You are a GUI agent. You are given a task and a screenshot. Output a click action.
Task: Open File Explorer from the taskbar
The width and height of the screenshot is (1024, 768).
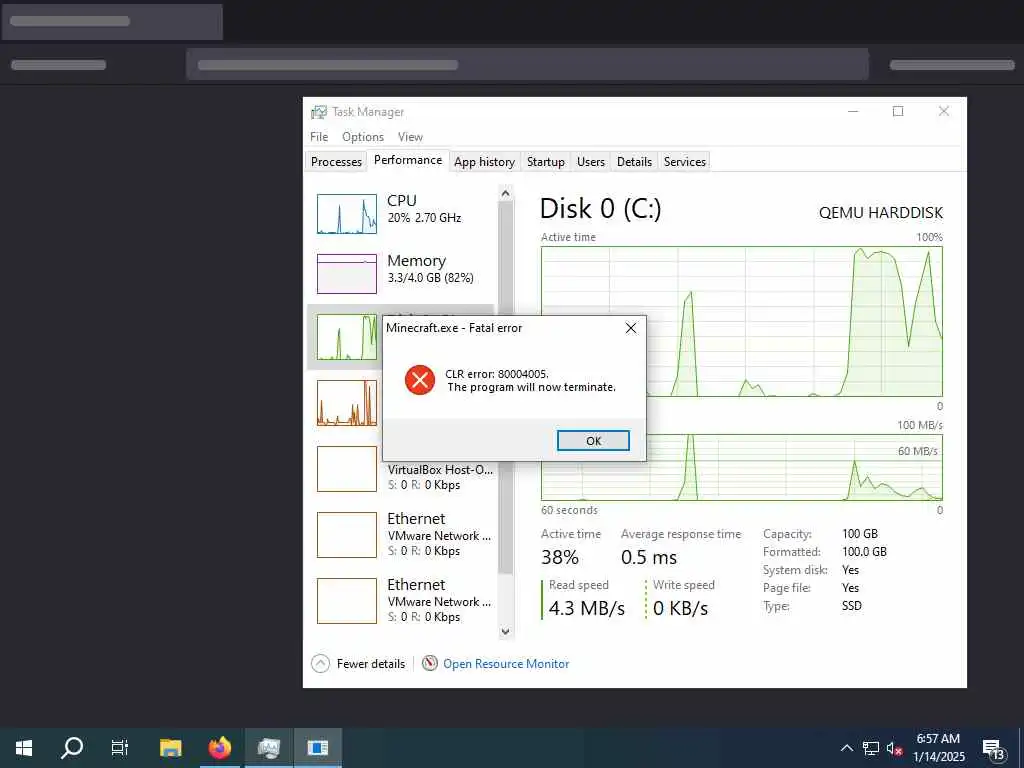pyautogui.click(x=170, y=748)
